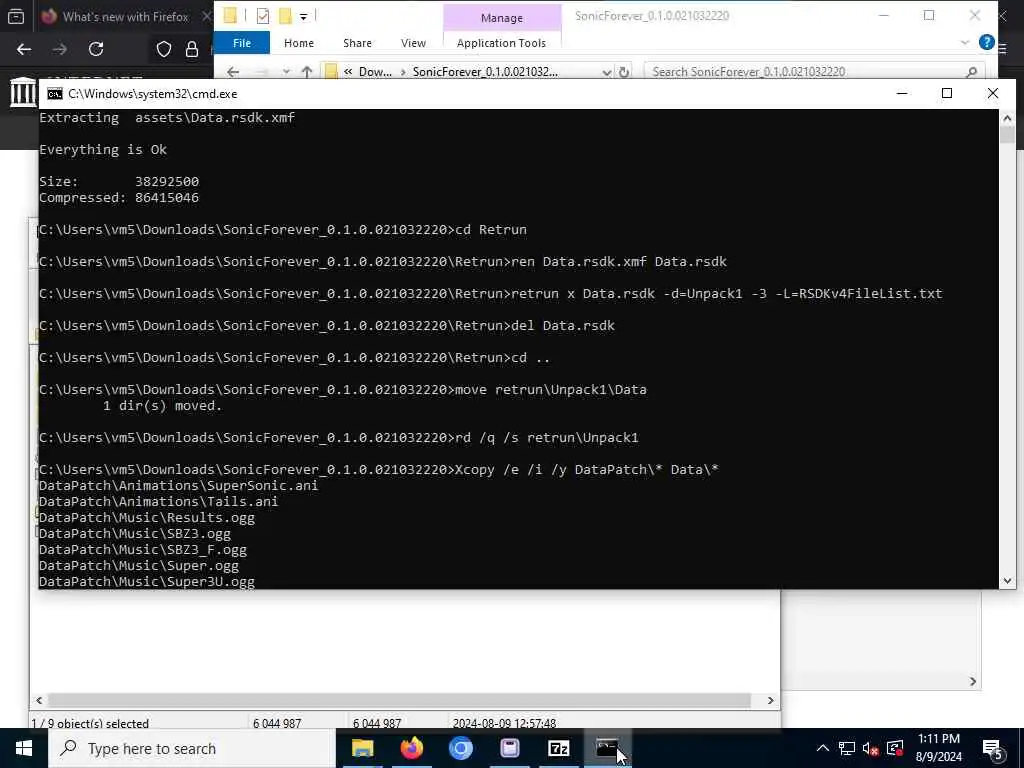Viewport: 1024px width, 768px height.
Task: Click the muted volume tray icon
Action: [871, 748]
